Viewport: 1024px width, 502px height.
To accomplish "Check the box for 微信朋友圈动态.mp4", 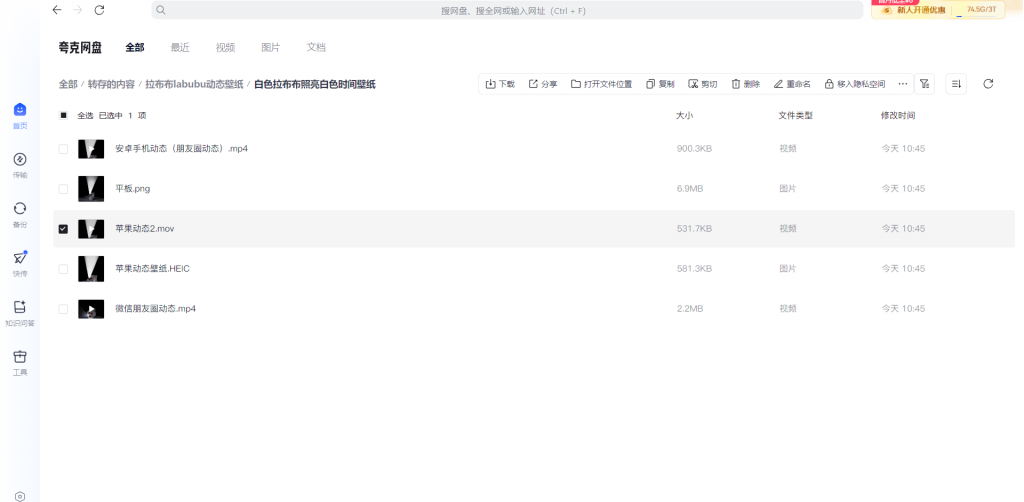I will pyautogui.click(x=63, y=309).
